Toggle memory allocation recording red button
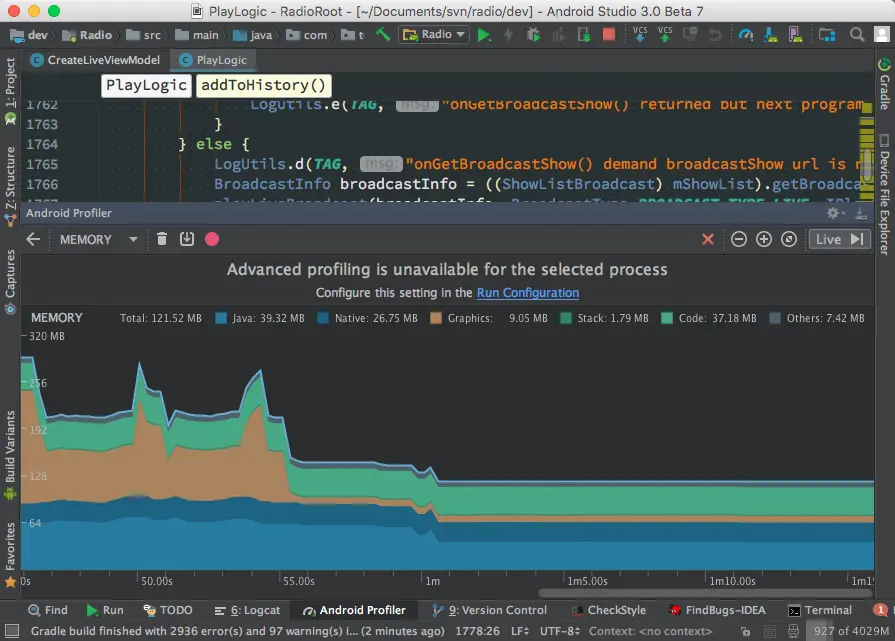The height and width of the screenshot is (641, 895). 212,239
